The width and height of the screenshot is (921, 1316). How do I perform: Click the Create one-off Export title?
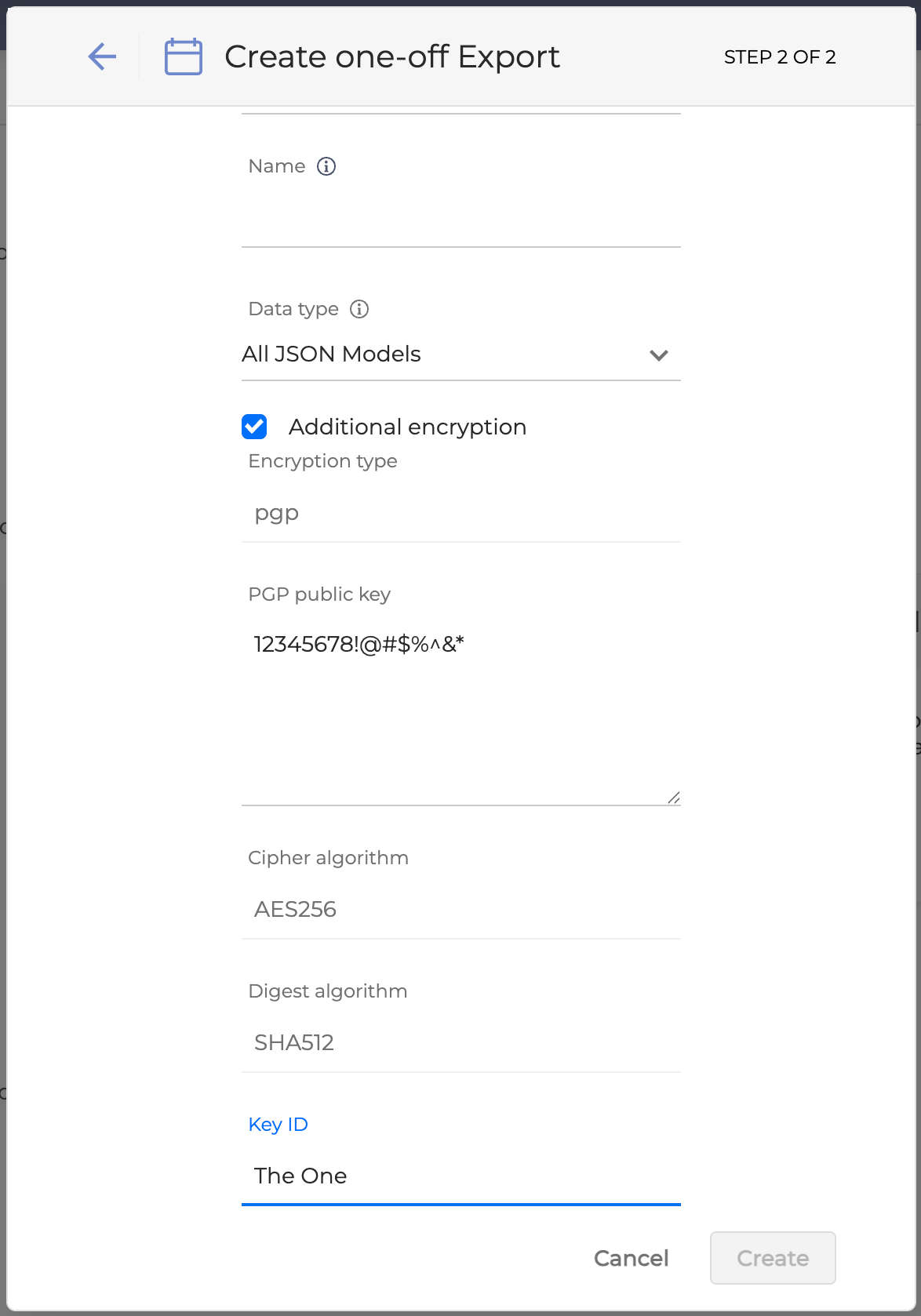392,56
